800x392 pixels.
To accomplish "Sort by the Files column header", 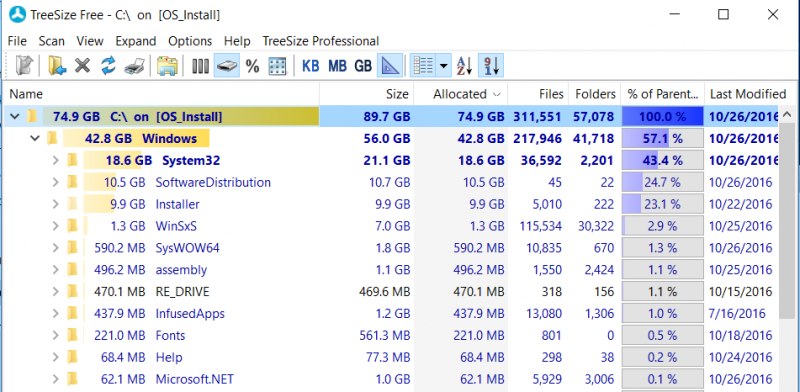I will [x=538, y=94].
